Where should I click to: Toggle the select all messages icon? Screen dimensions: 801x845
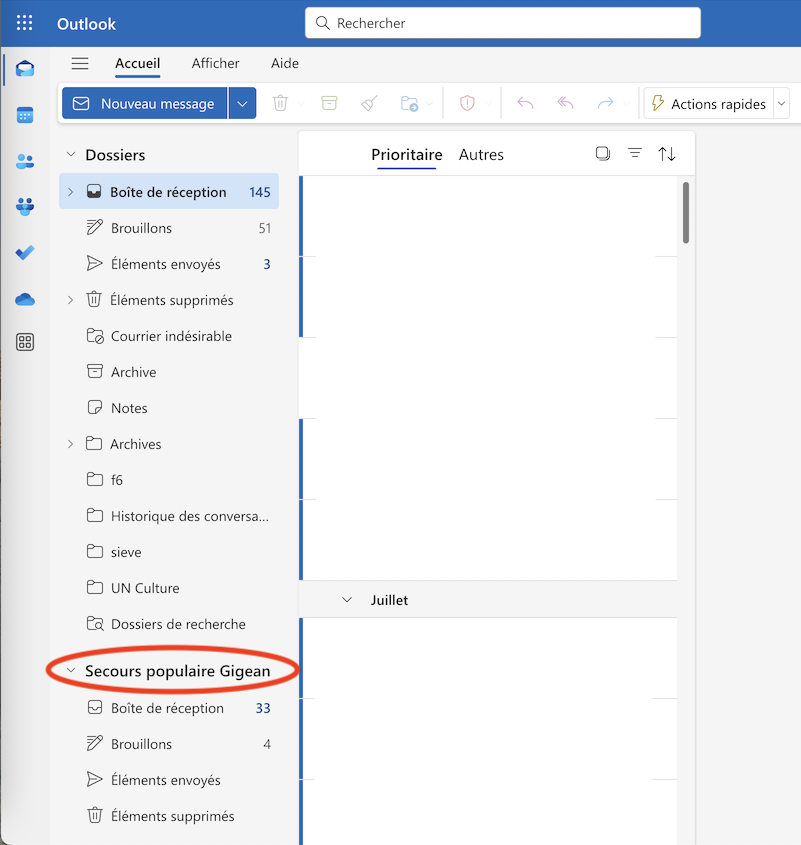pos(603,154)
